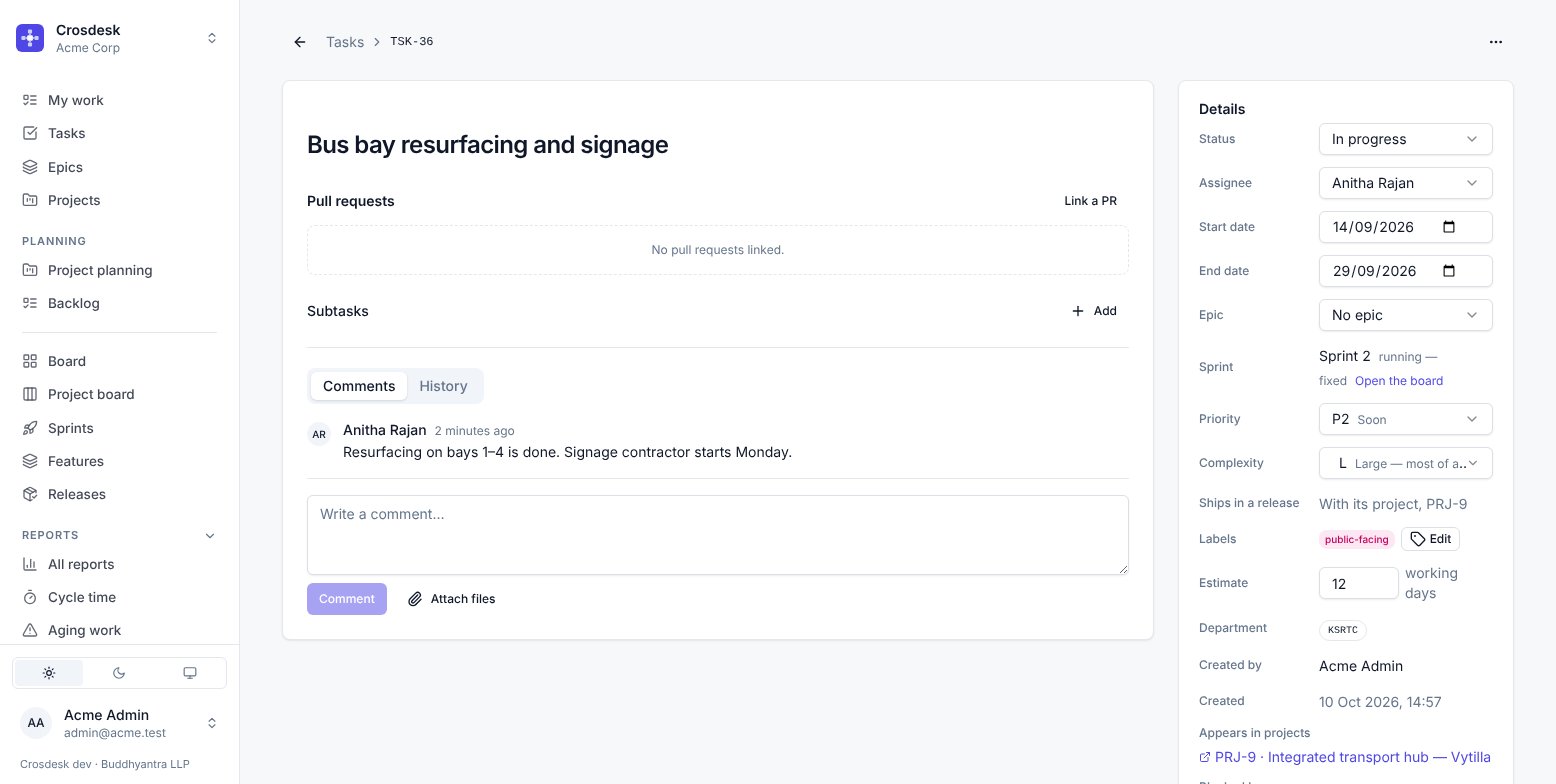This screenshot has width=1556, height=784.
Task: Click Link a PR button
Action: 1090,201
